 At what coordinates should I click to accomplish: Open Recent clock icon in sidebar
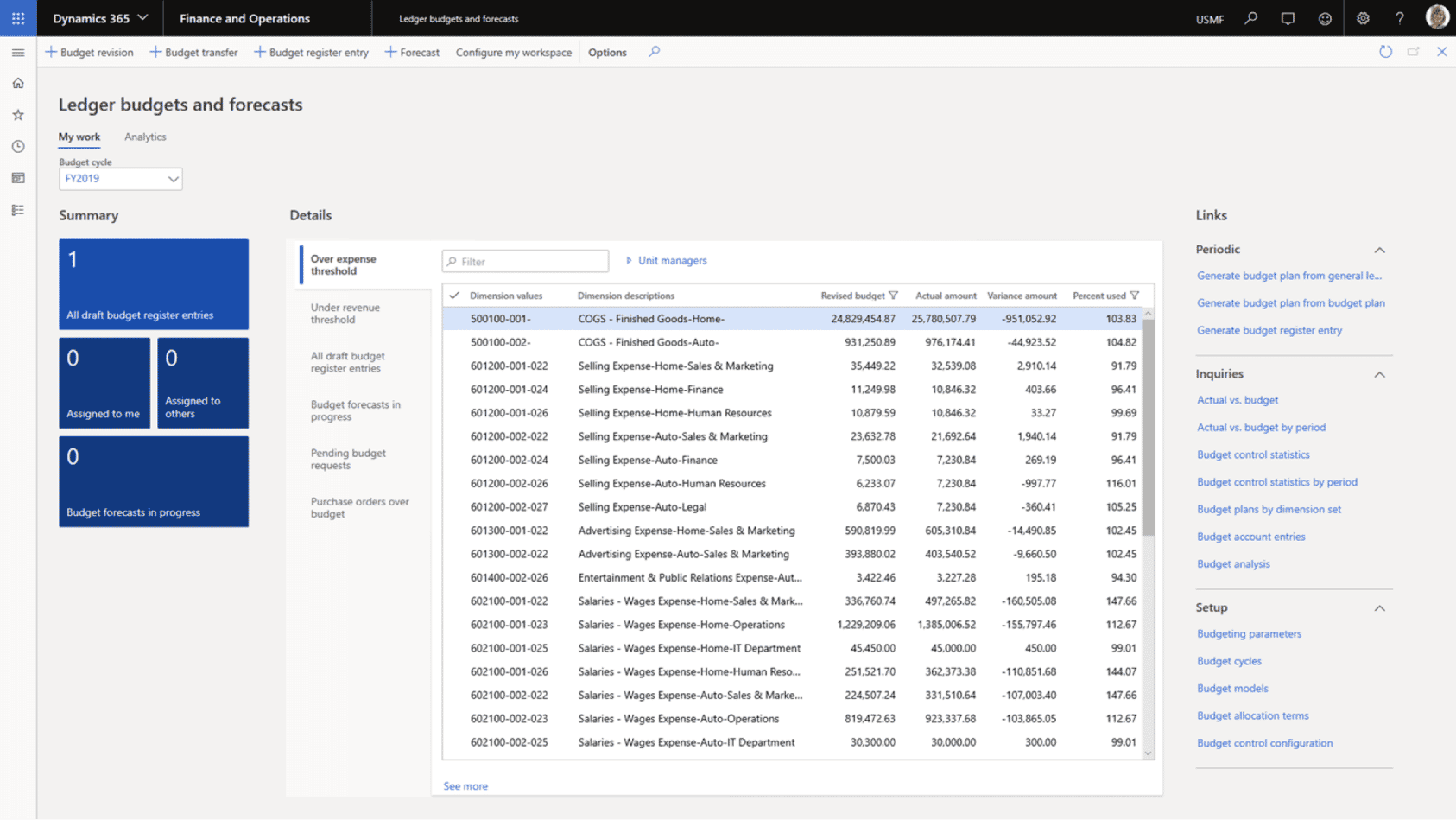(x=18, y=147)
